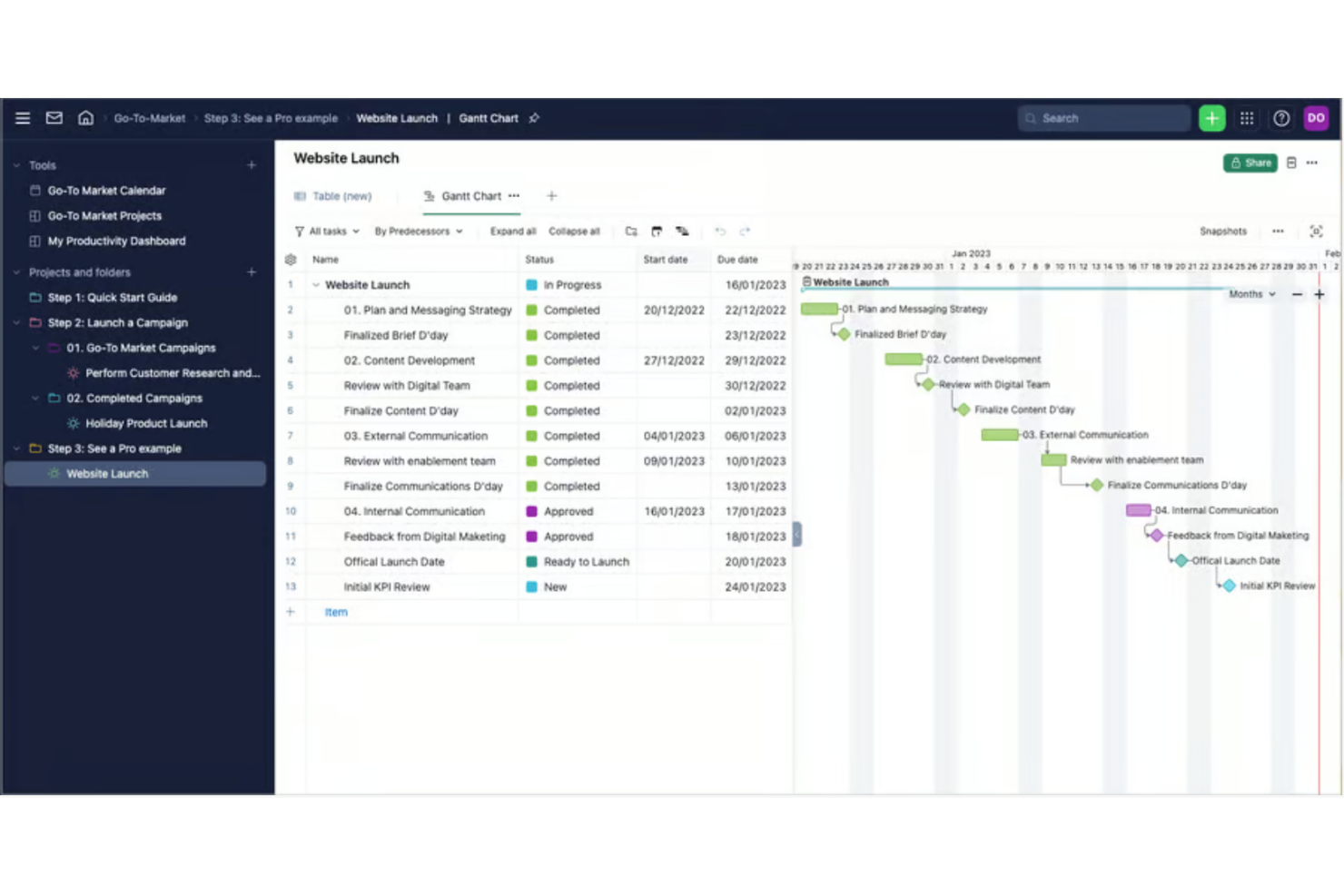Switch to the Table (new) tab
The height and width of the screenshot is (896, 1344).
tap(333, 196)
